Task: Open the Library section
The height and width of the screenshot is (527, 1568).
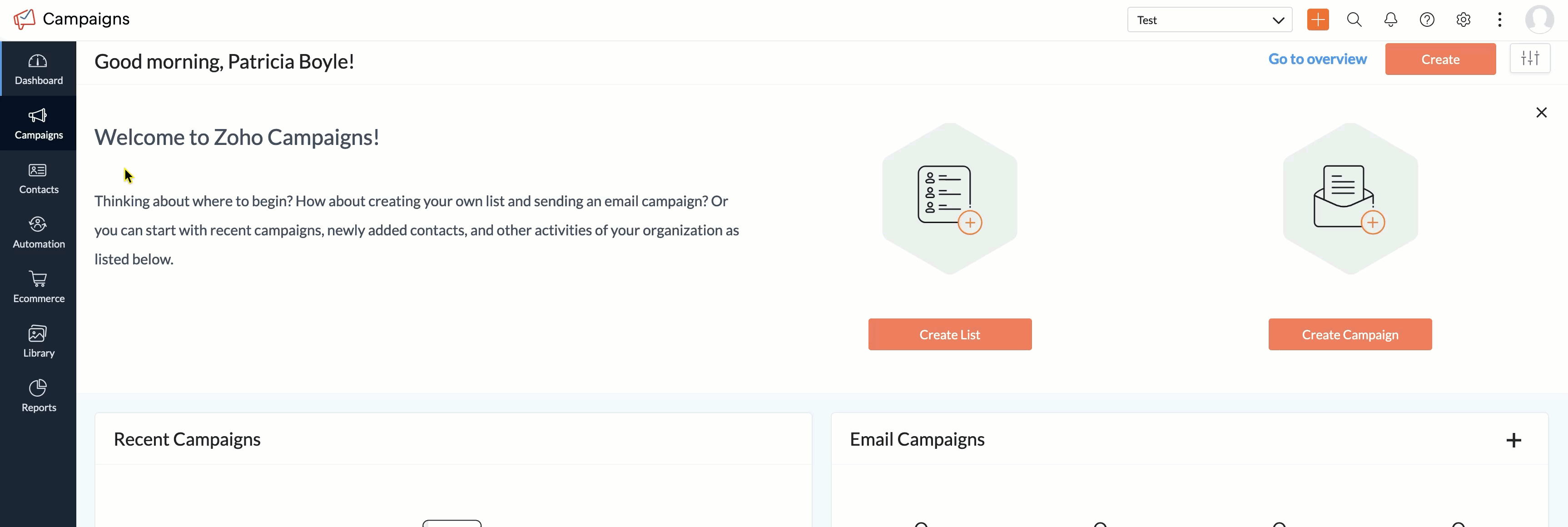Action: tap(38, 341)
